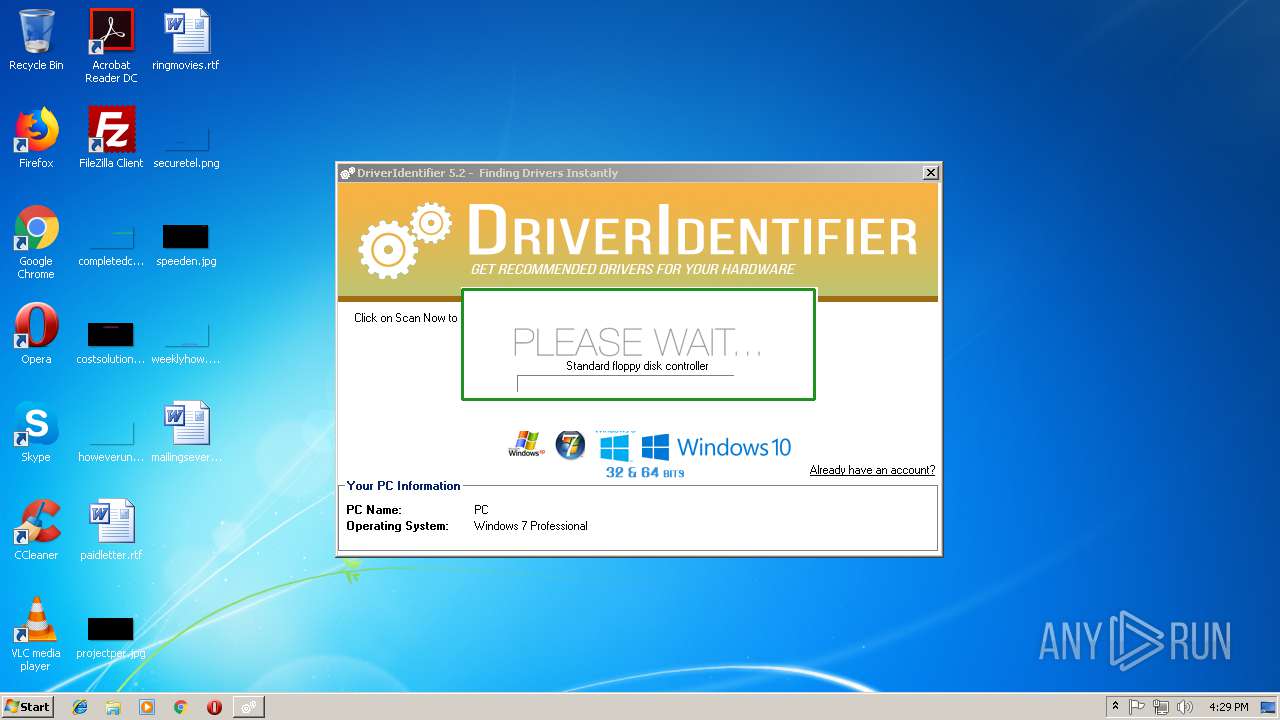The height and width of the screenshot is (720, 1280).
Task: Launch the Opera desktop shortcut
Action: coord(36,334)
